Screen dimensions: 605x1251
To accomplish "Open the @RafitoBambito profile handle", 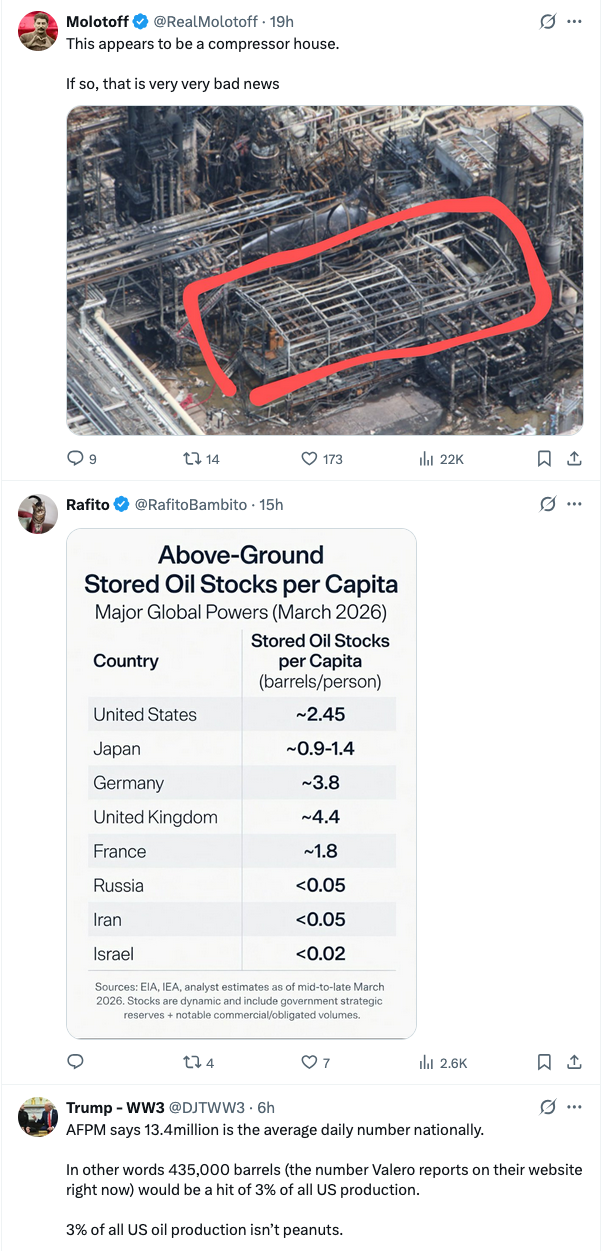I will point(190,504).
